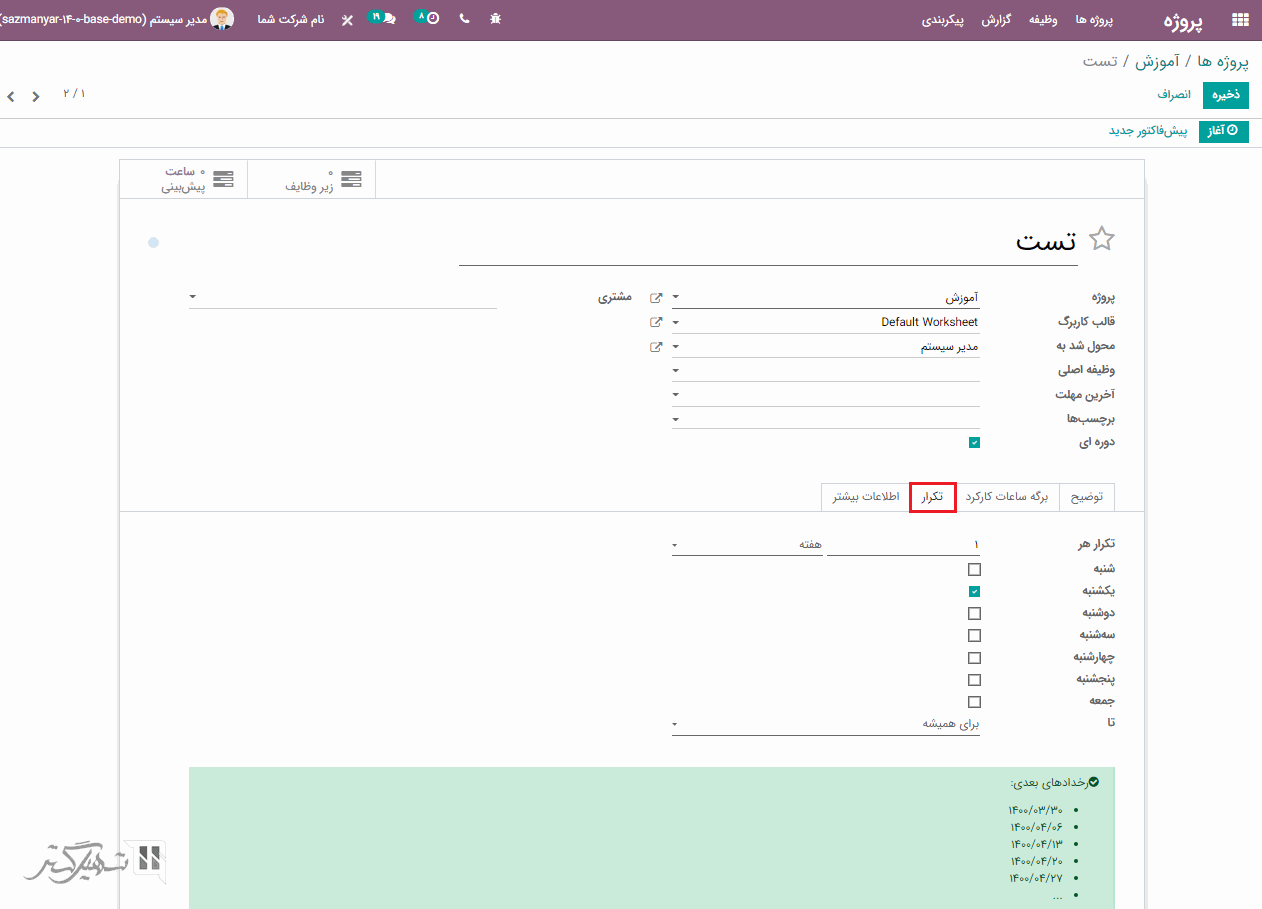The height and width of the screenshot is (909, 1262).
Task: Expand the مشتری customer dropdown
Action: (x=342, y=297)
